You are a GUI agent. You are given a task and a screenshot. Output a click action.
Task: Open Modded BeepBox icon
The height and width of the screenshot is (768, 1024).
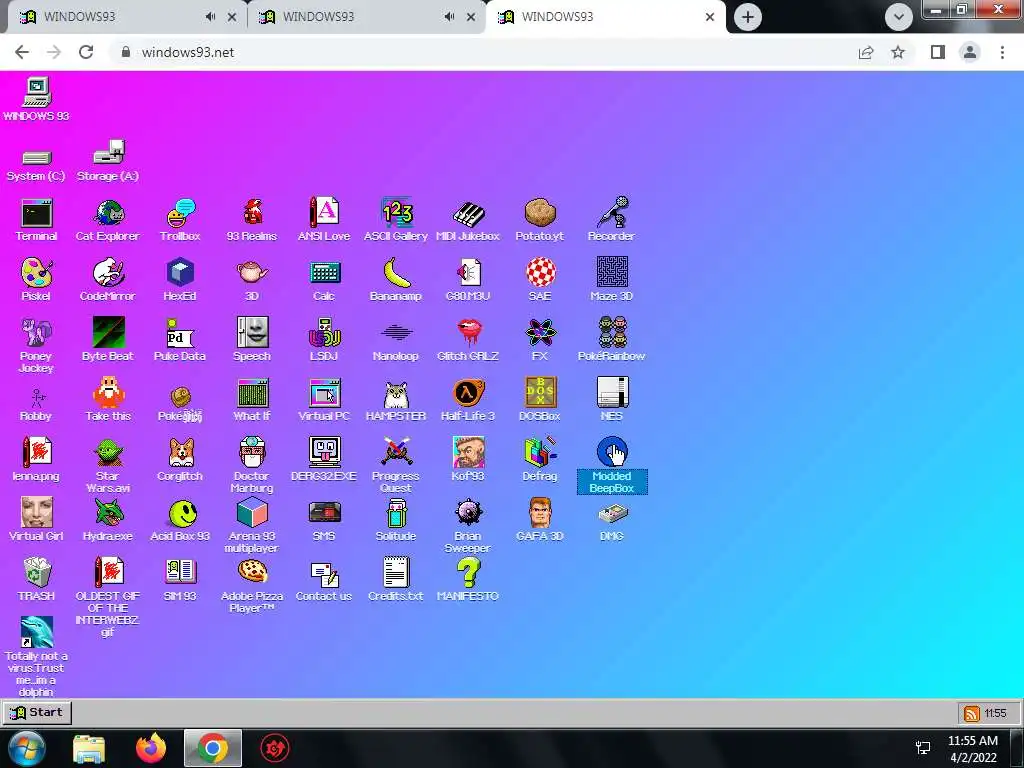[x=612, y=453]
